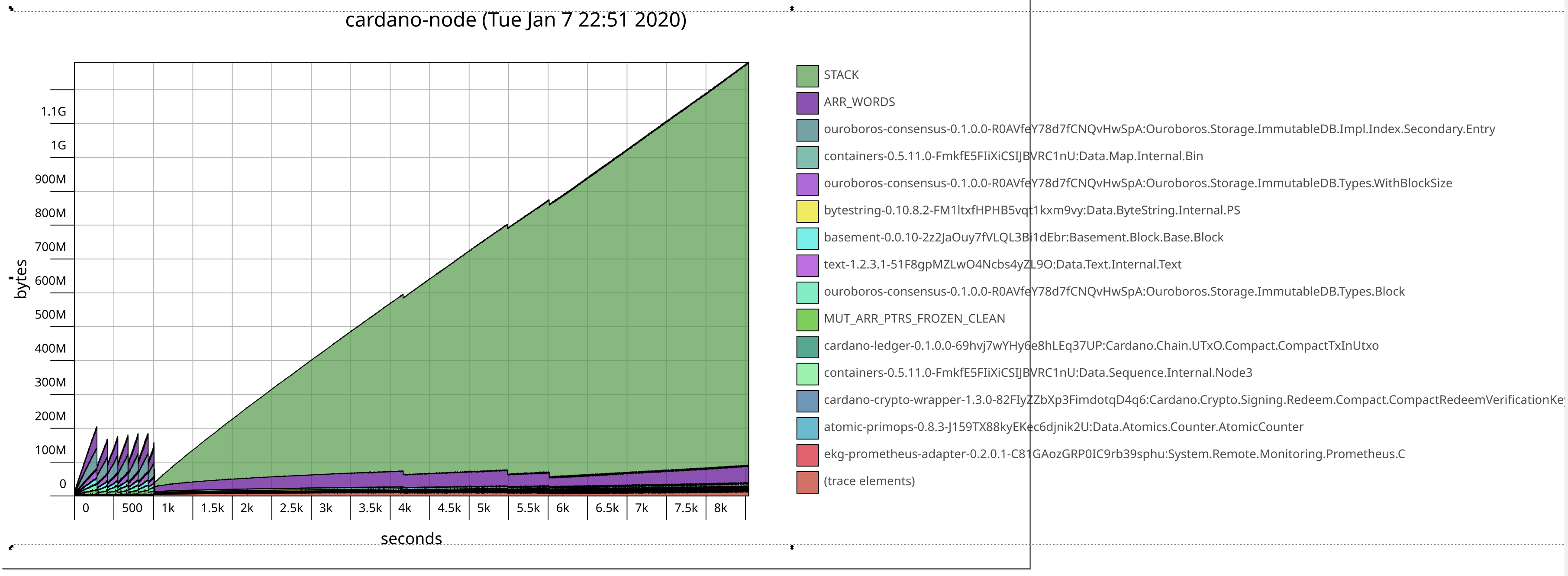The height and width of the screenshot is (576, 1568).
Task: Click the Index.Secondary.Entry legend swatch
Action: pos(807,130)
